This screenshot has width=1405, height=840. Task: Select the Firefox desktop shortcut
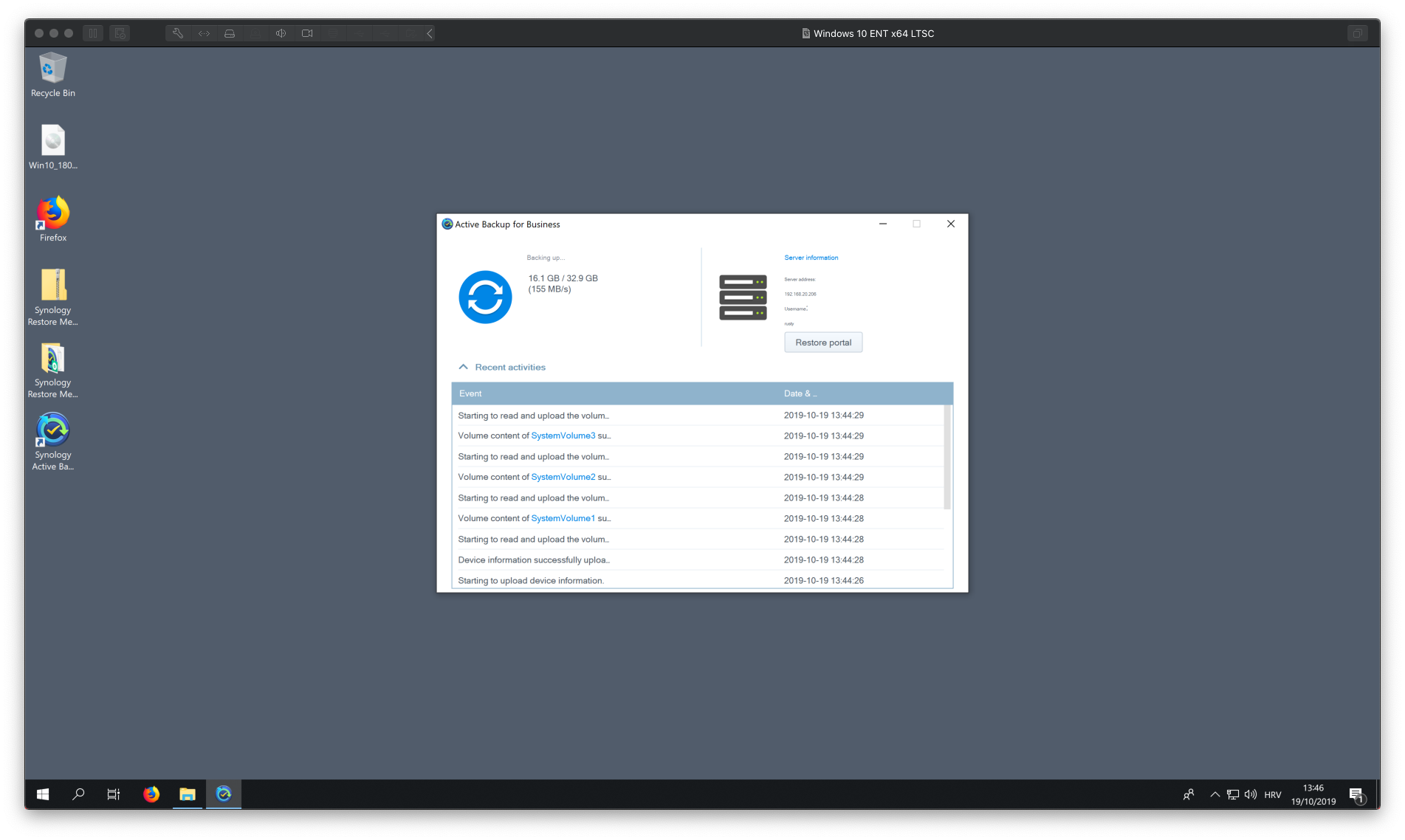(52, 219)
